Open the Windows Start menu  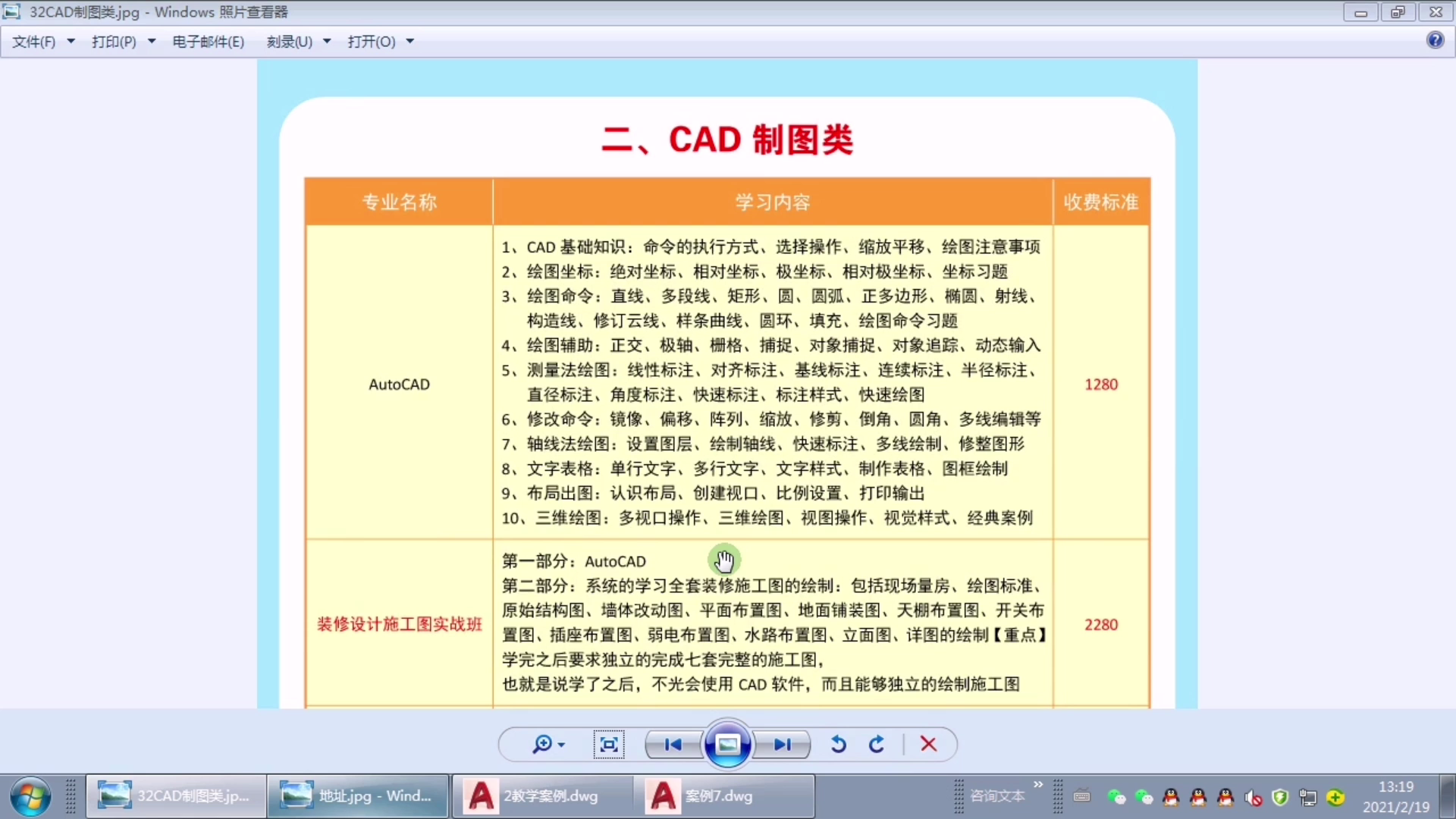[30, 797]
